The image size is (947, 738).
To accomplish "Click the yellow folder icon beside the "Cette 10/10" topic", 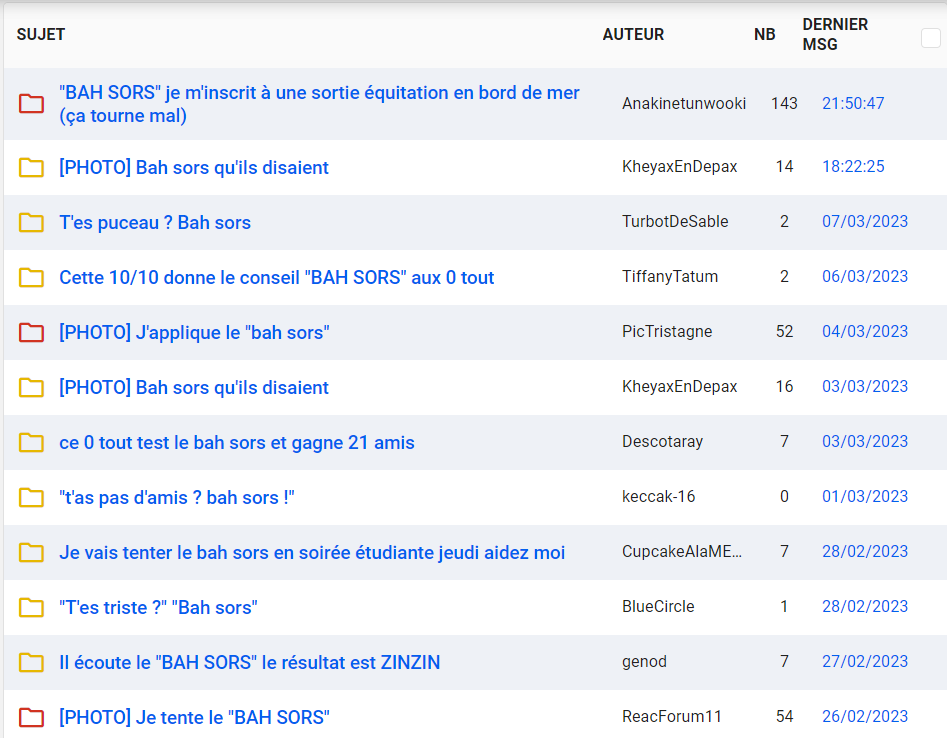I will click(31, 277).
